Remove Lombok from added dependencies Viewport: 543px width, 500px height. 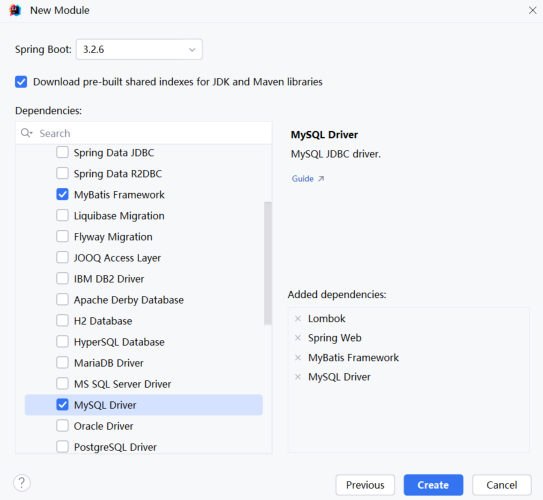(x=298, y=319)
